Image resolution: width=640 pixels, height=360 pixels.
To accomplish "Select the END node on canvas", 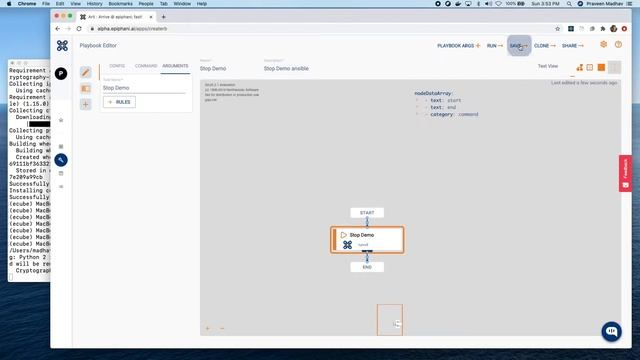I will (x=367, y=267).
